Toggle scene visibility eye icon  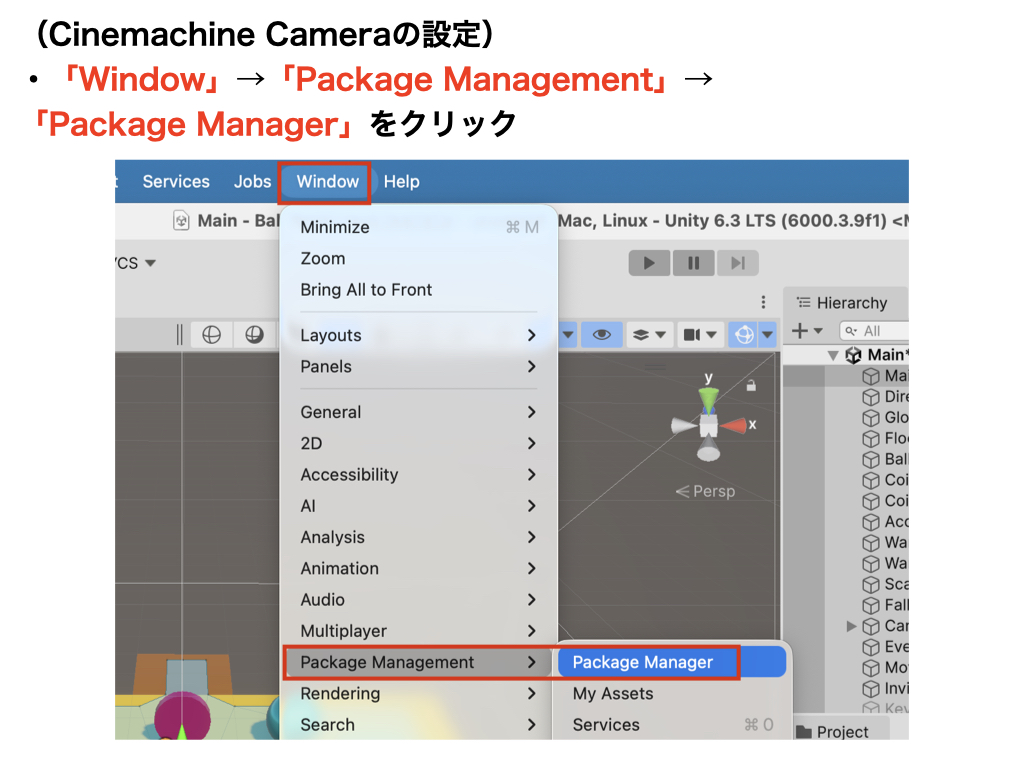click(601, 335)
